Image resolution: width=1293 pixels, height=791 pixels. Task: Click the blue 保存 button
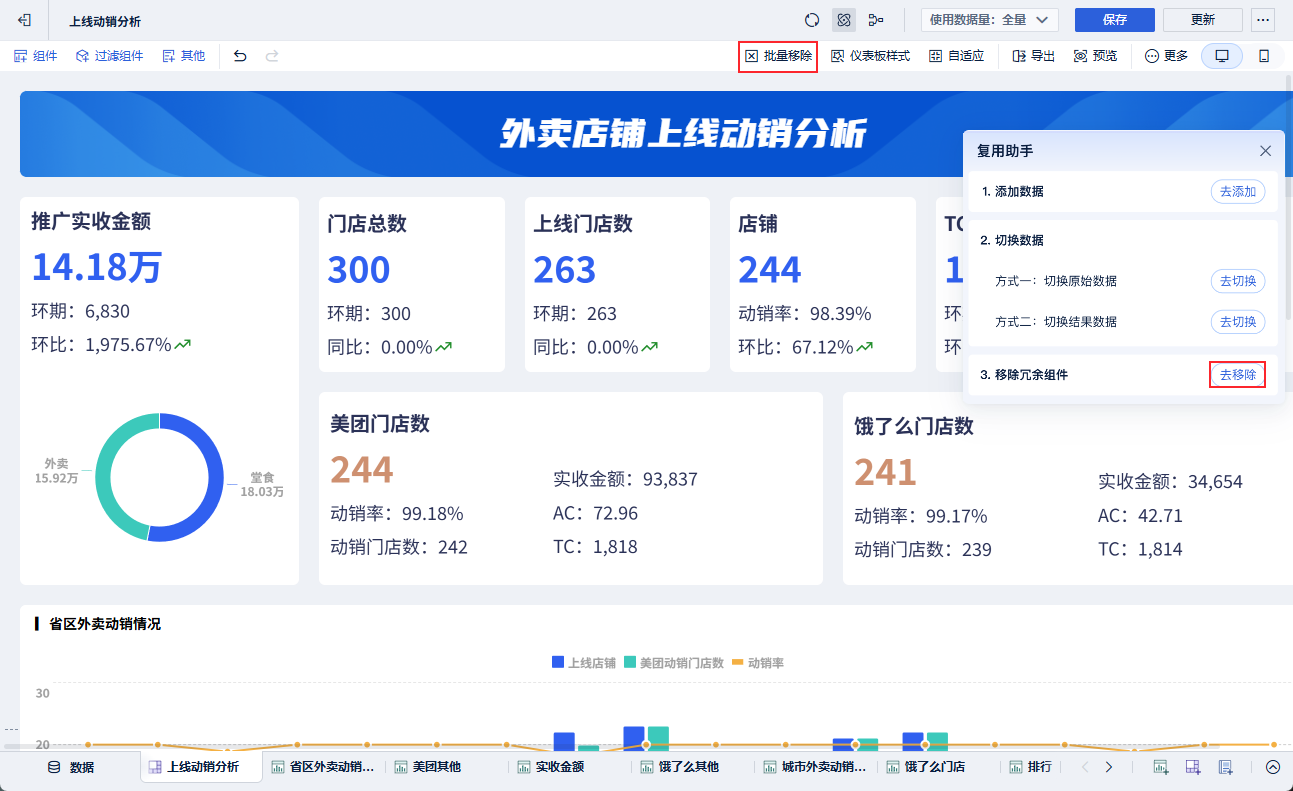pos(1115,20)
